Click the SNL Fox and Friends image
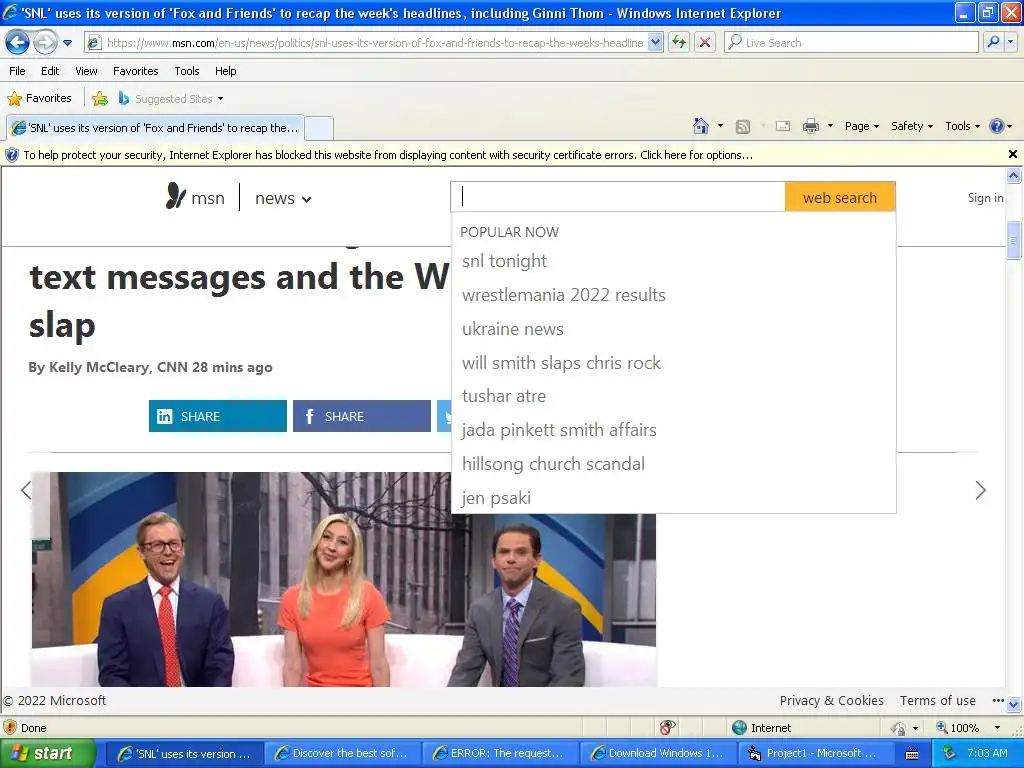 (344, 579)
